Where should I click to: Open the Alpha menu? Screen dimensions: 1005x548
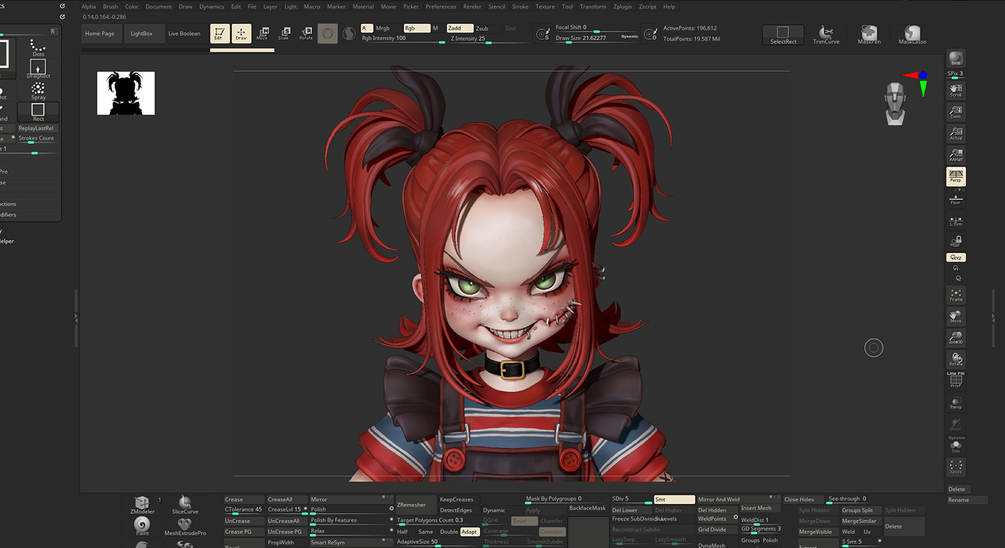88,6
